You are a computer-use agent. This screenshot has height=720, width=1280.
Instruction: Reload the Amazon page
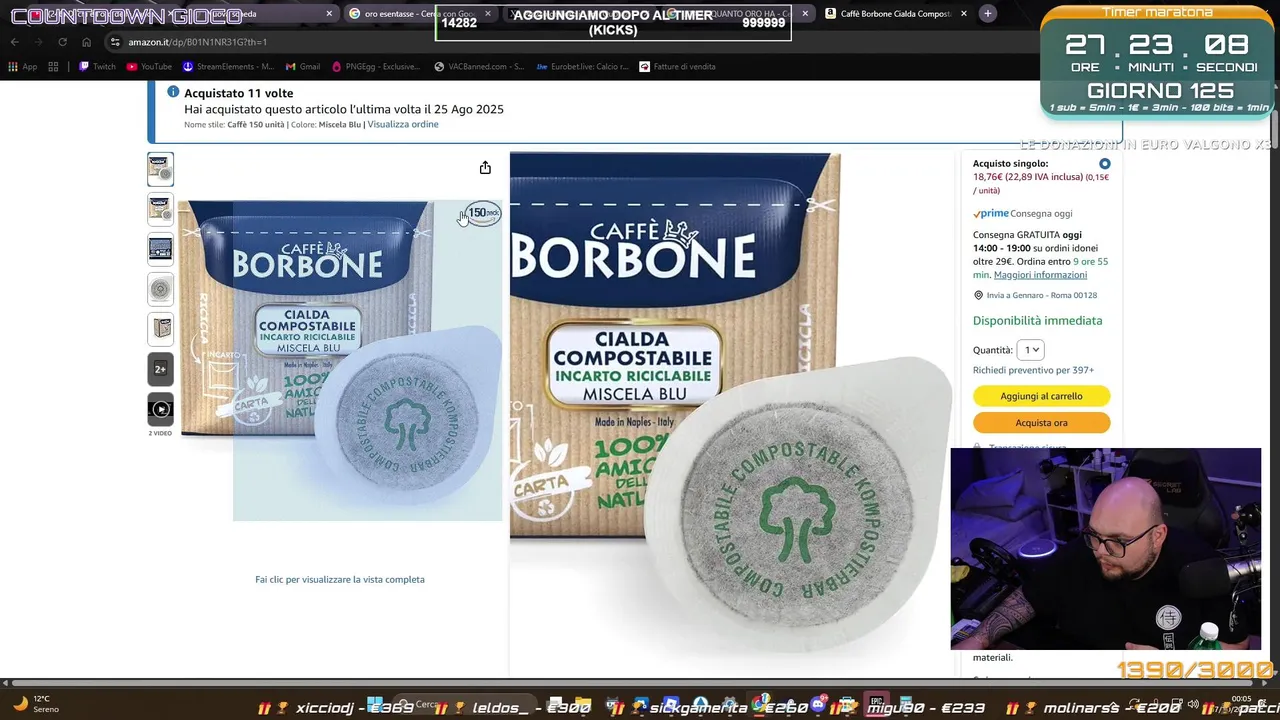tap(62, 42)
